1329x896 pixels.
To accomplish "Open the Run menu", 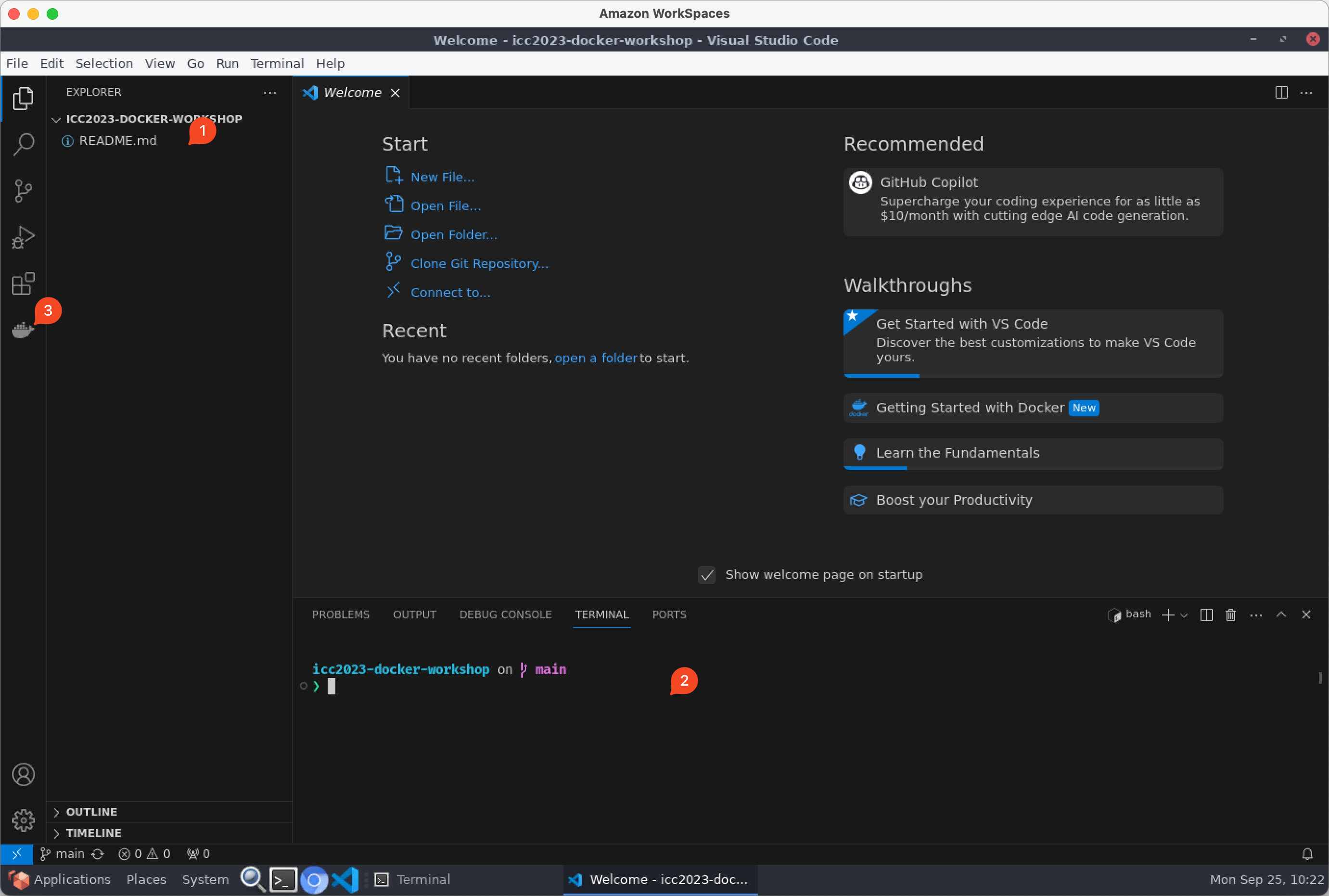I will 227,64.
